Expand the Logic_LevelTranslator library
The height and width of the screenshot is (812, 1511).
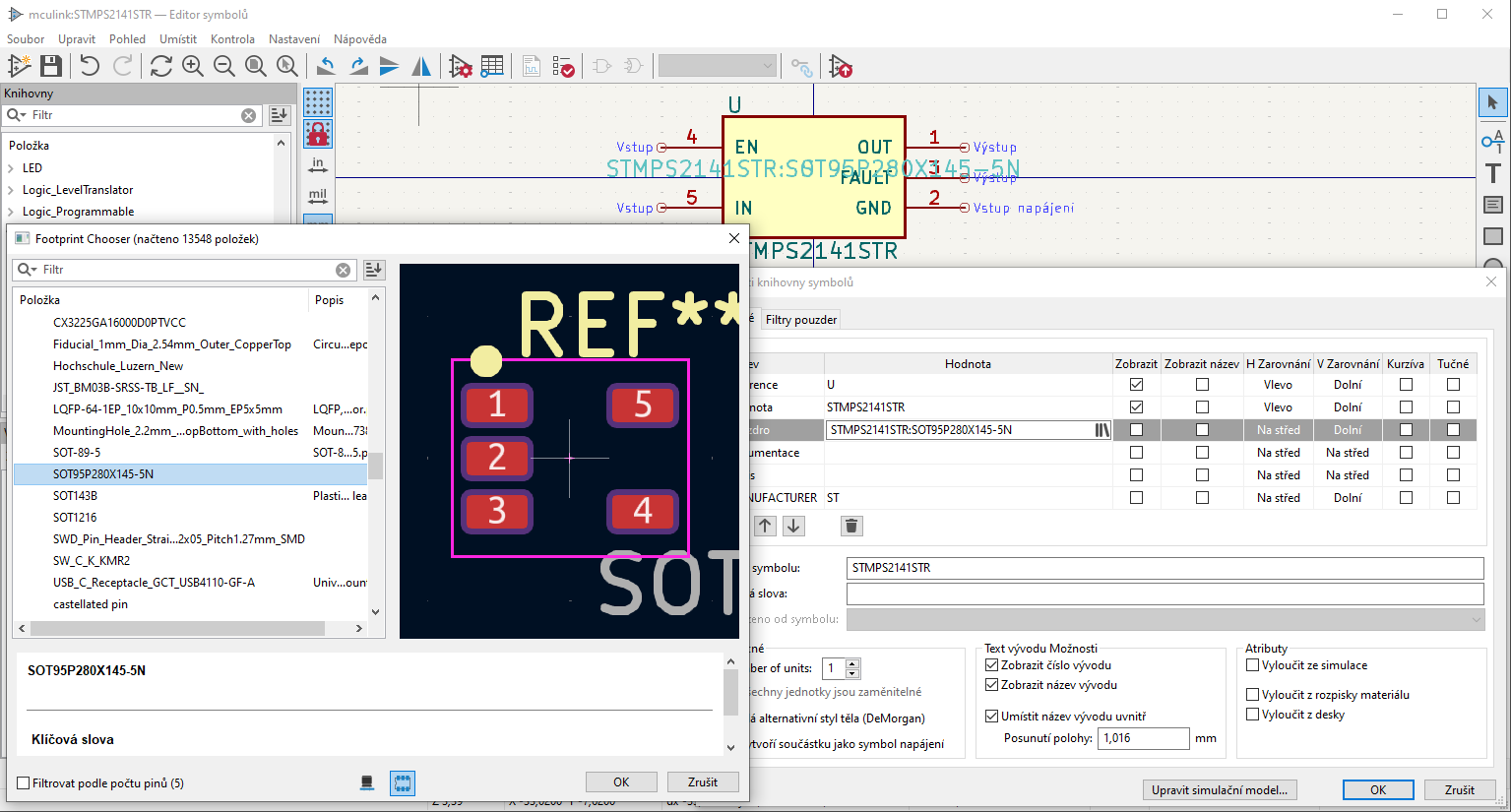tap(11, 190)
